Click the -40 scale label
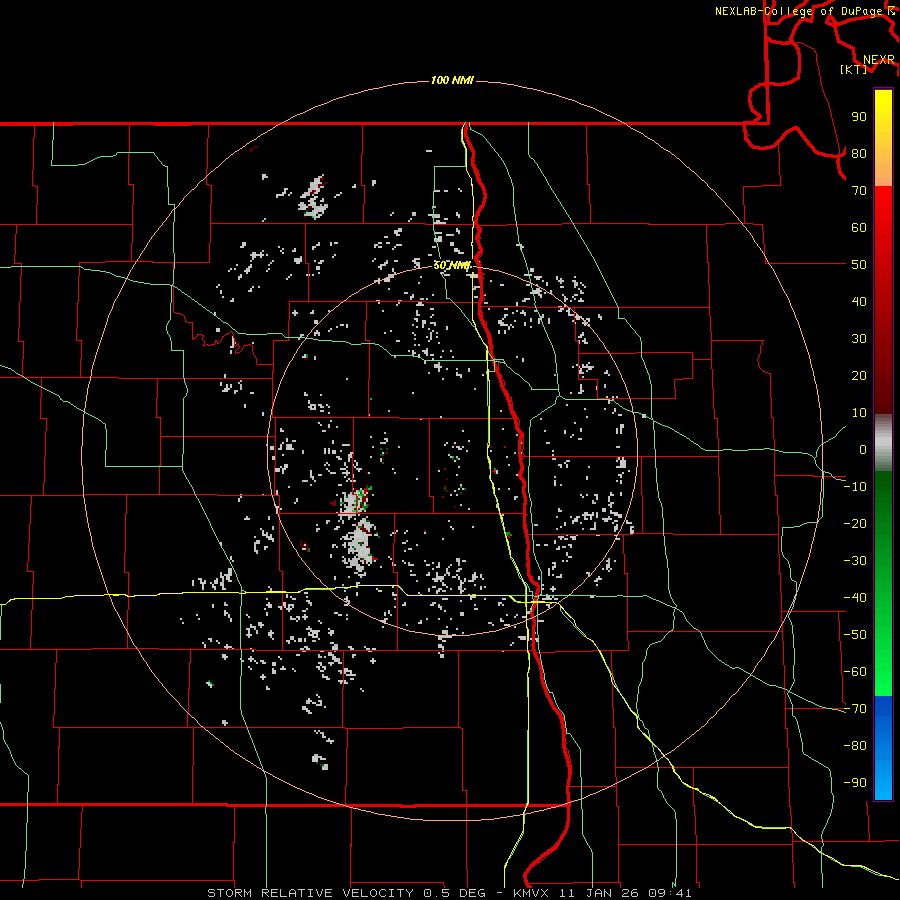 click(855, 598)
